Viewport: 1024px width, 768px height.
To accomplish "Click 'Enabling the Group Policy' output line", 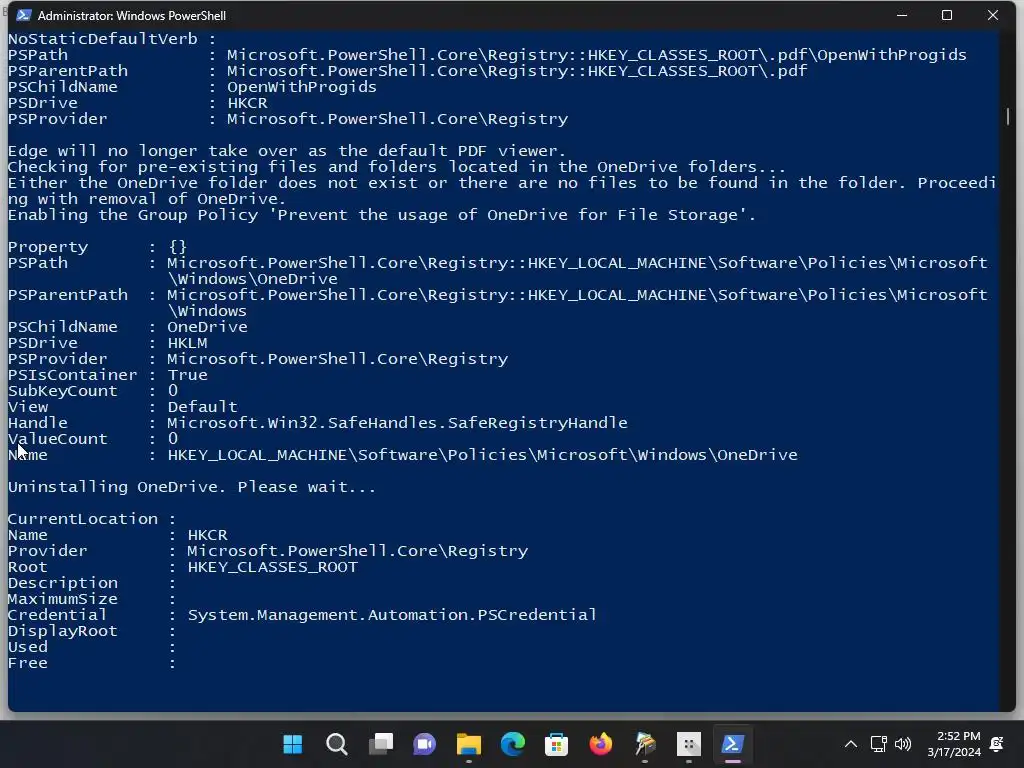I will (381, 215).
